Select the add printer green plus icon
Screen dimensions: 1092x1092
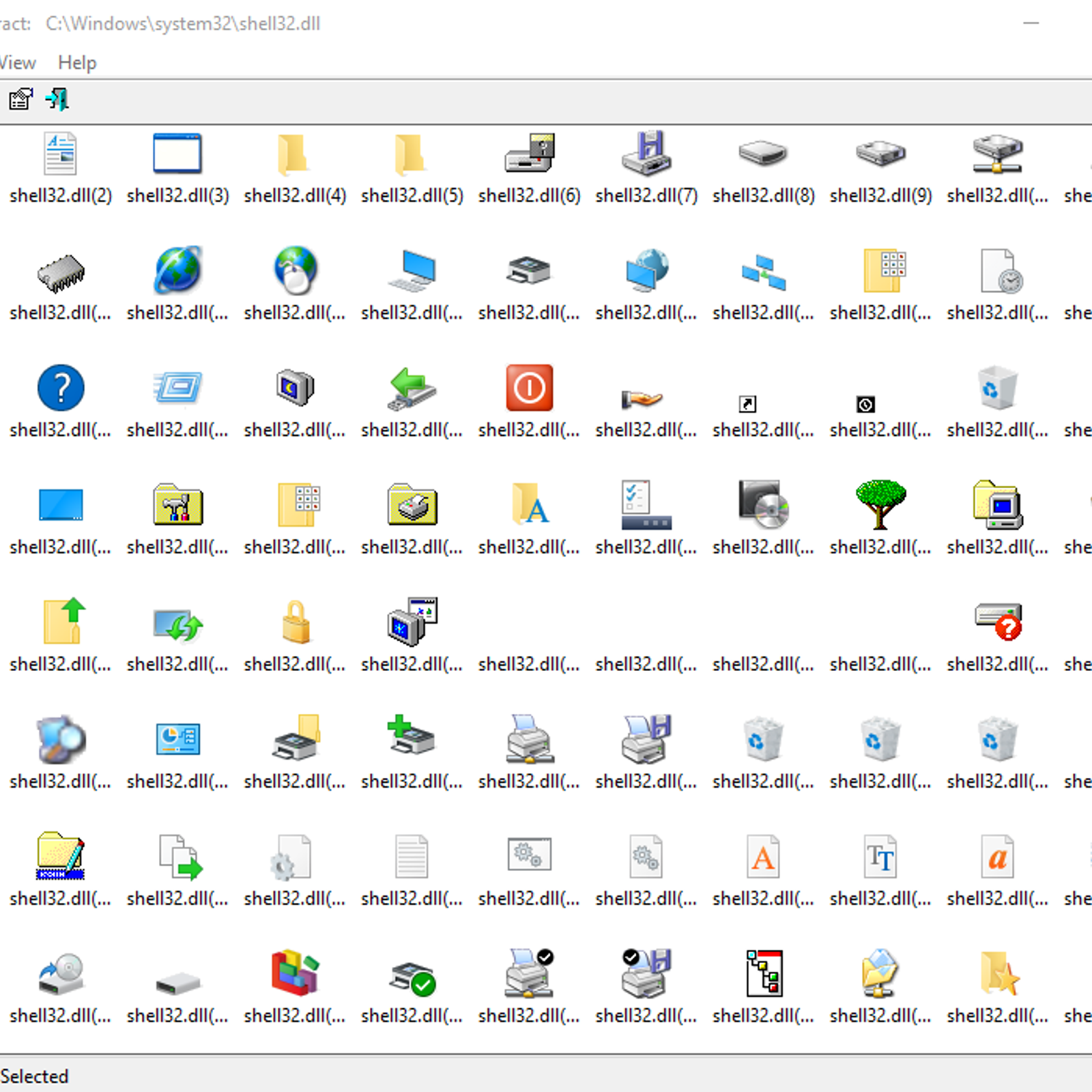tap(412, 735)
